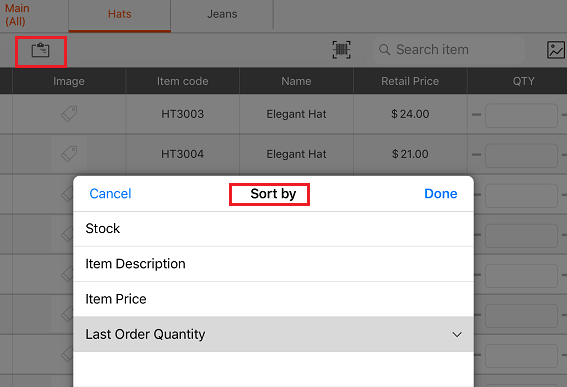
Task: Select Item Price sort option
Action: [273, 299]
